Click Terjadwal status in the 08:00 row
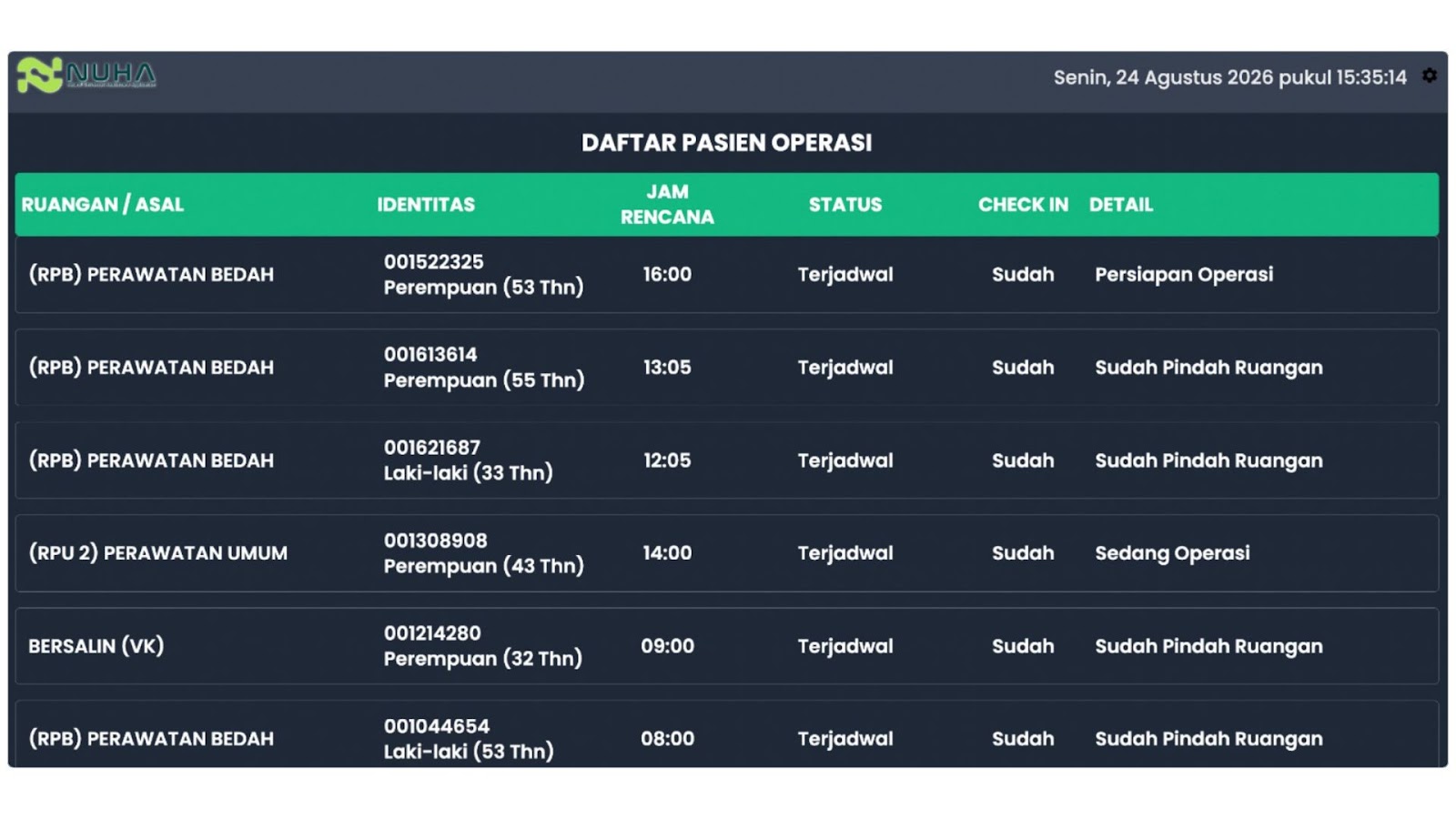This screenshot has height=819, width=1456. [x=845, y=739]
